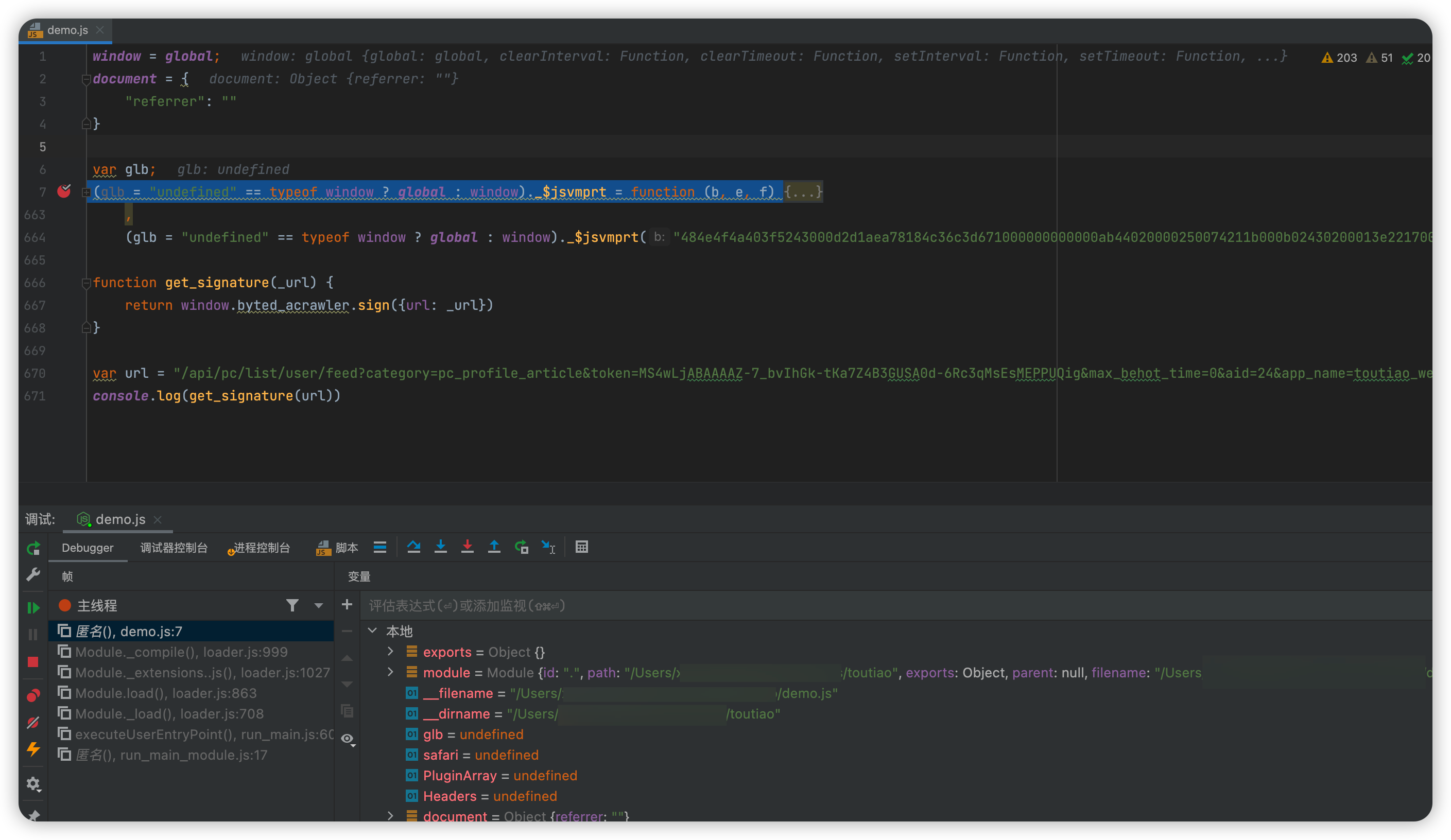This screenshot has width=1451, height=840.
Task: Toggle the breakpoint on line 7
Action: (x=64, y=191)
